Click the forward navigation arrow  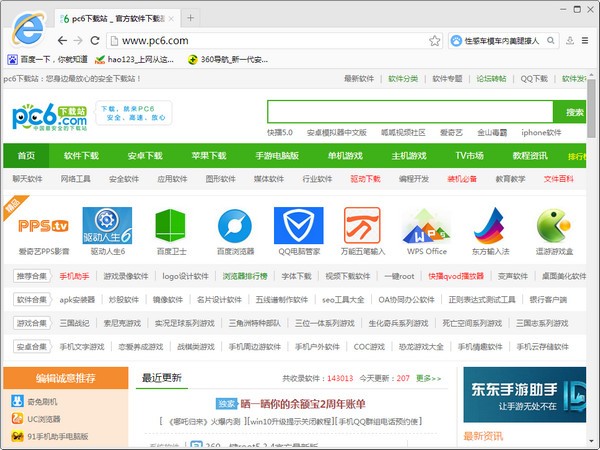point(78,40)
